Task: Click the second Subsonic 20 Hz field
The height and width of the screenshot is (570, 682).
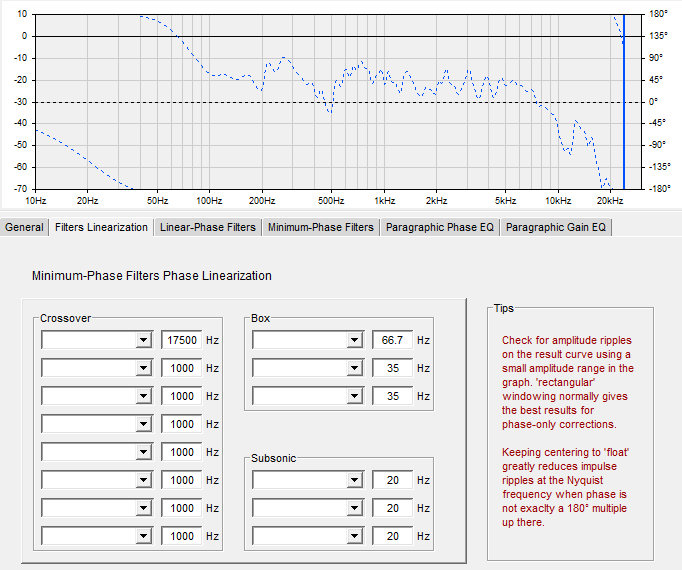Action: click(392, 508)
